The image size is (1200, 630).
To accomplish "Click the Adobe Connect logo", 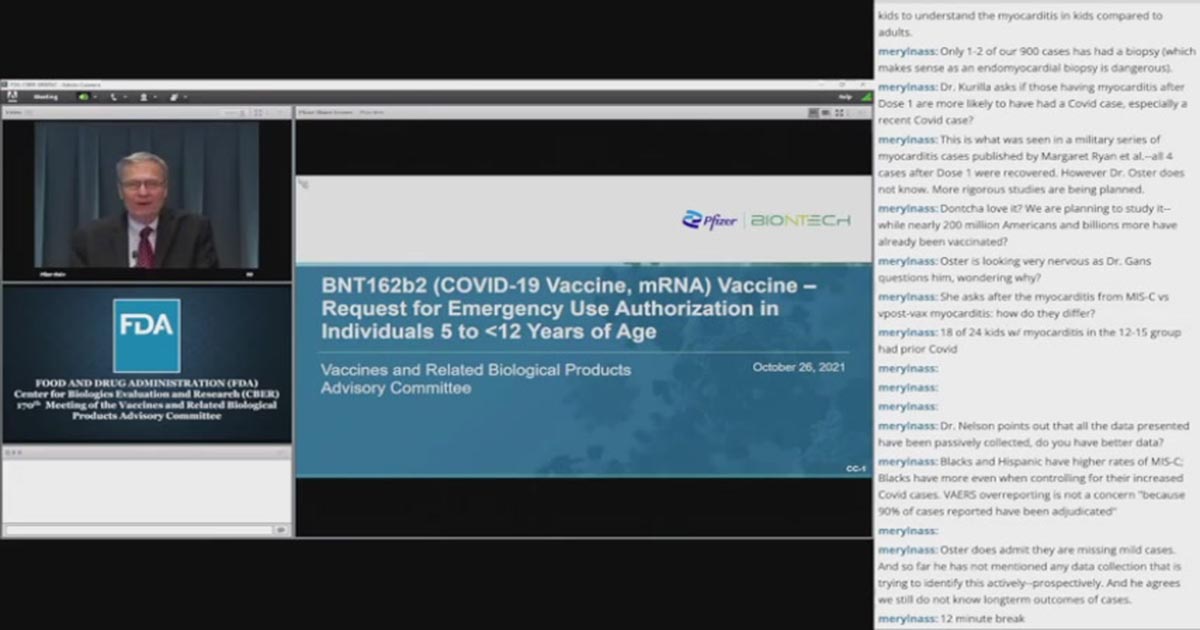I will [13, 96].
